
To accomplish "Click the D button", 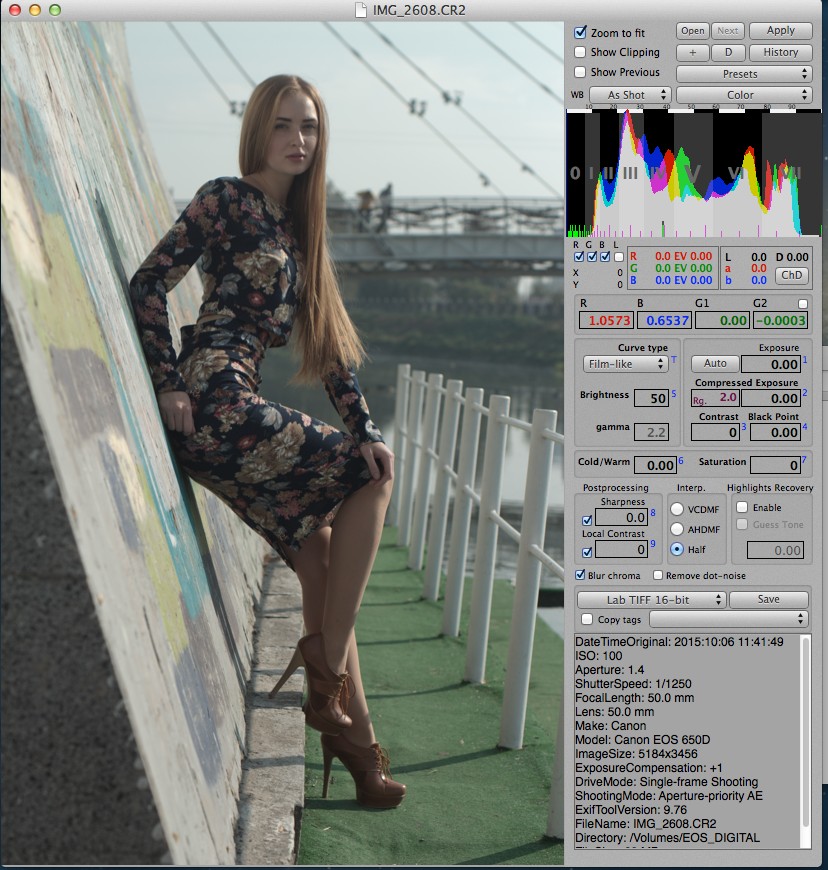I will tap(728, 52).
